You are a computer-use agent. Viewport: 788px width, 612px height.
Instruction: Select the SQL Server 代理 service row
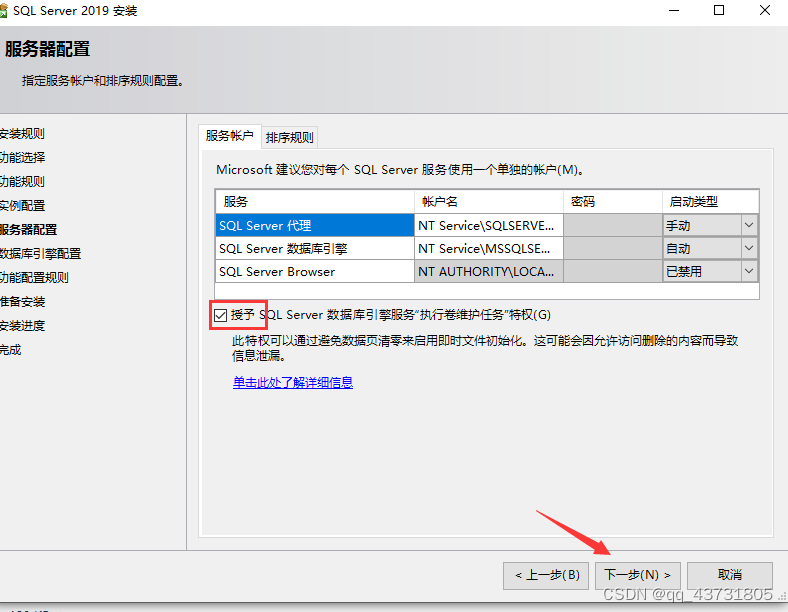point(315,226)
